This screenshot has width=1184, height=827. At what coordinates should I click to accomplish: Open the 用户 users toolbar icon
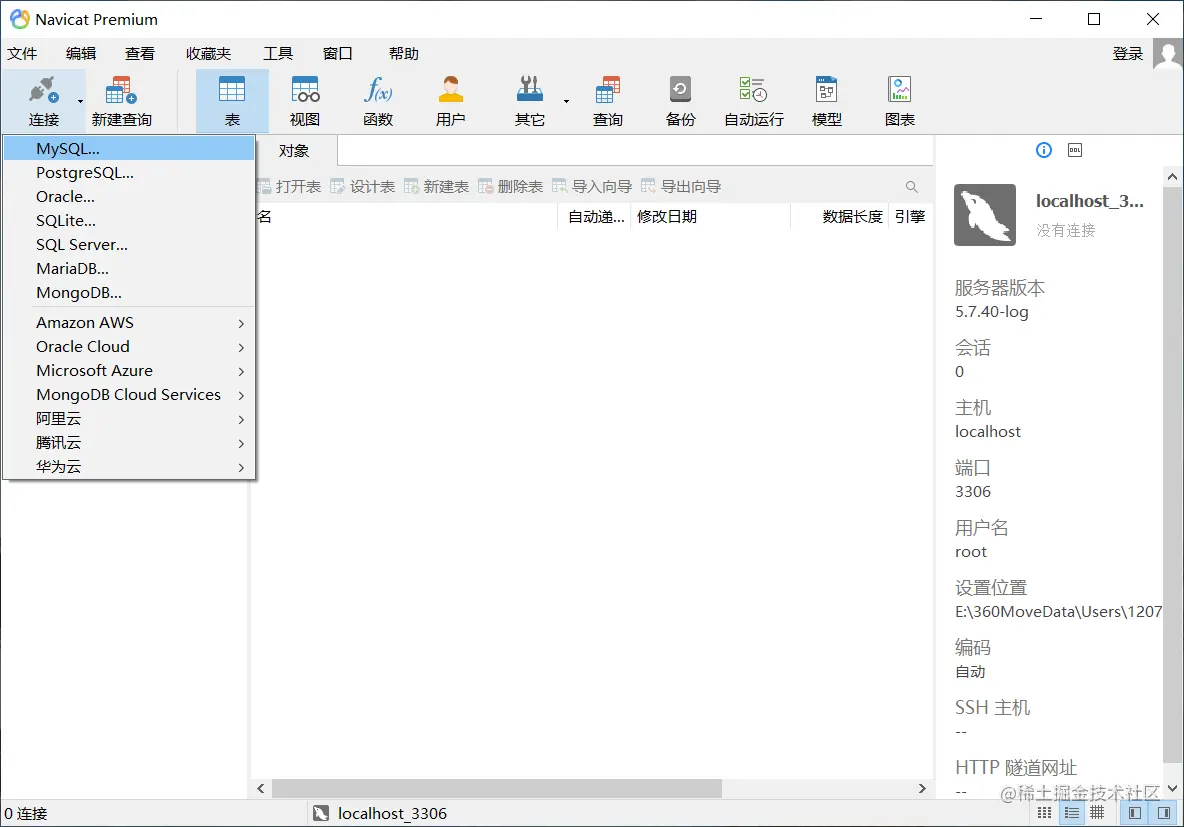(x=451, y=101)
